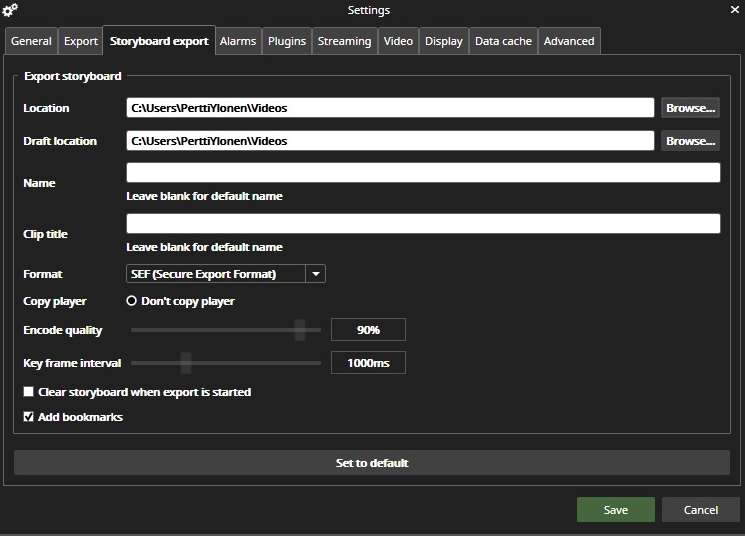The height and width of the screenshot is (536, 745).
Task: Click the SEF (Secure Export Format) combo box
Action: 215,273
